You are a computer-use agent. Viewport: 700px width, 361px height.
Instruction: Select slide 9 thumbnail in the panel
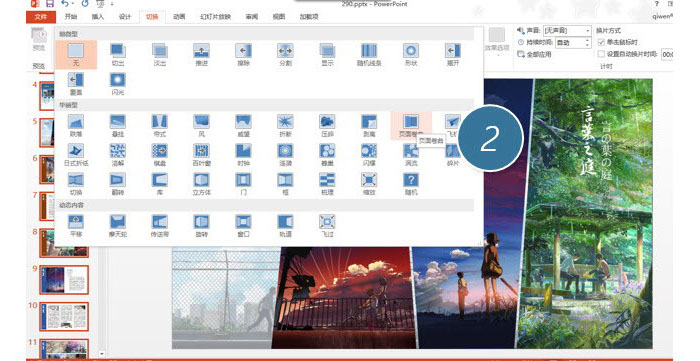(x=64, y=279)
